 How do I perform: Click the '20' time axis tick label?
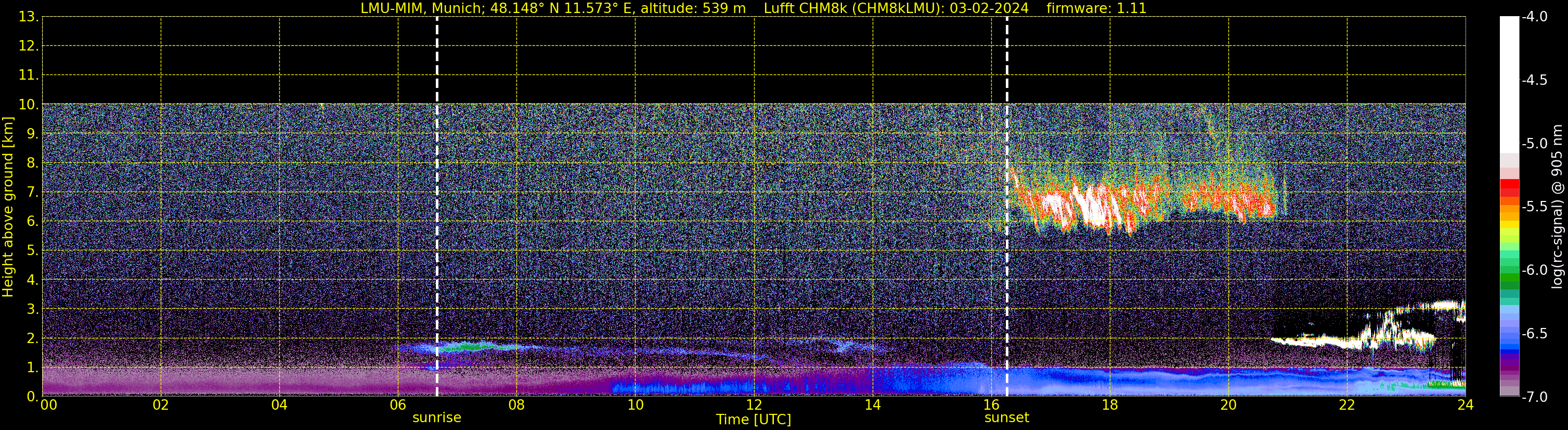pyautogui.click(x=1228, y=405)
